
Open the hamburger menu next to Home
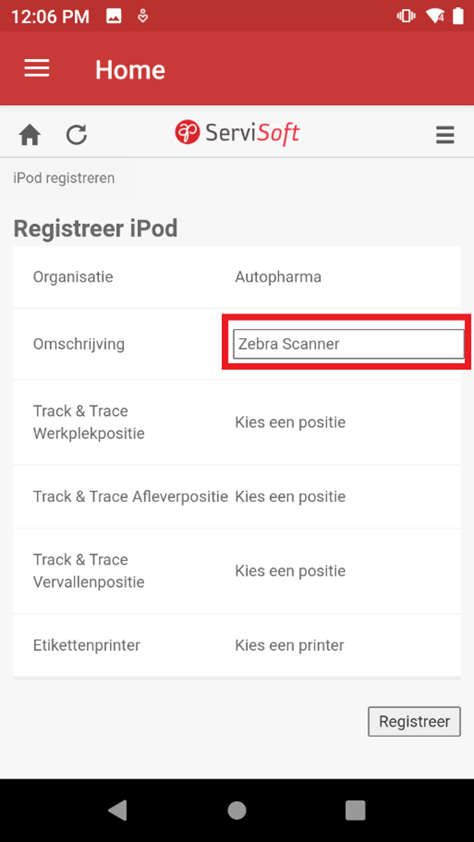point(37,68)
